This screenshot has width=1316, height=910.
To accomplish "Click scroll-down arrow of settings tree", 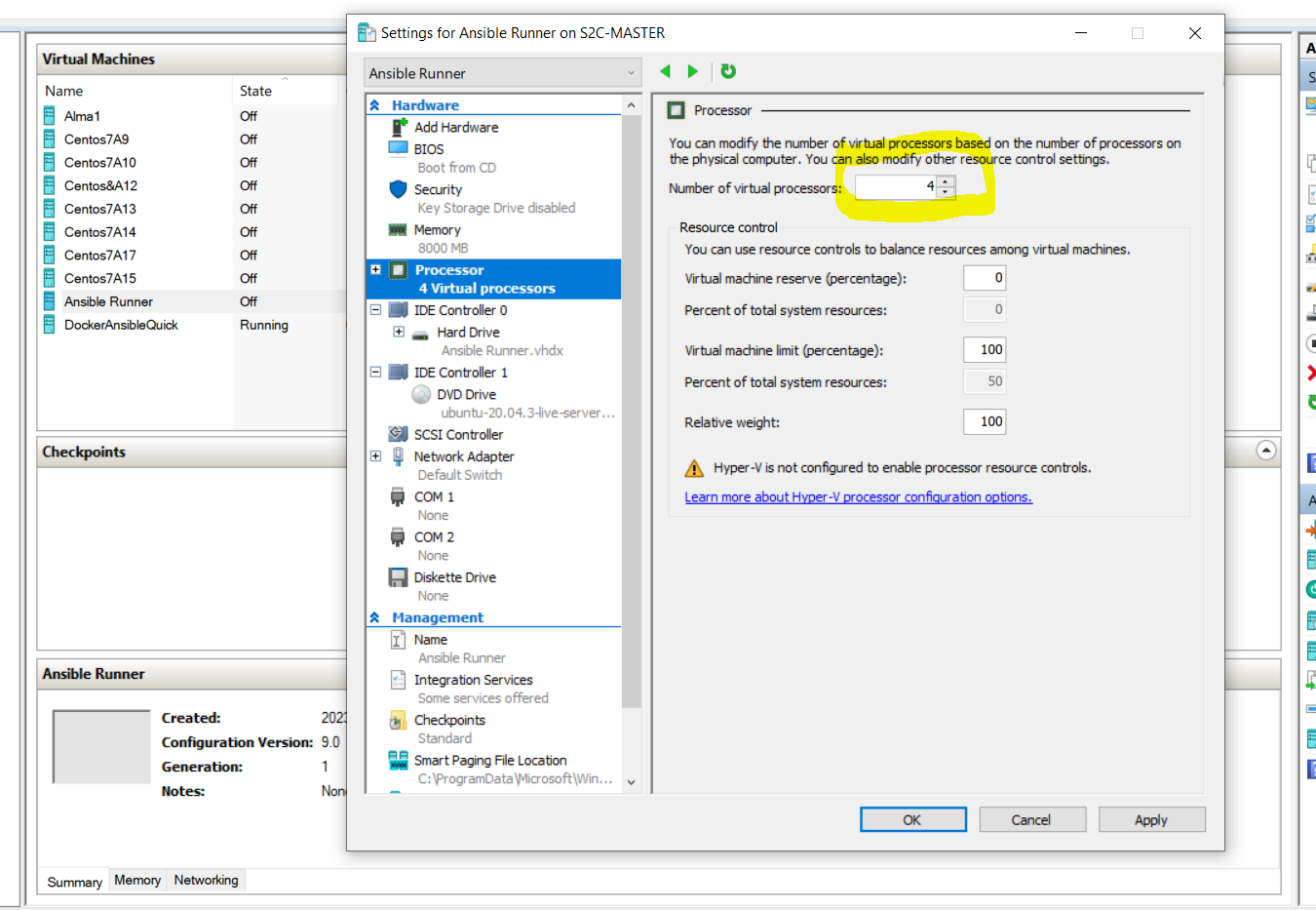I will click(x=632, y=782).
